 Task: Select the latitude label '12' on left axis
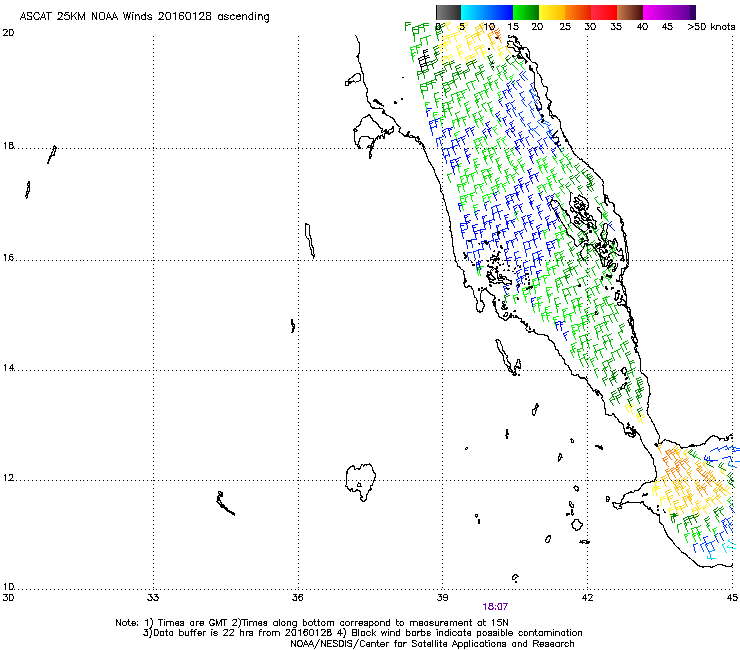pos(8,478)
